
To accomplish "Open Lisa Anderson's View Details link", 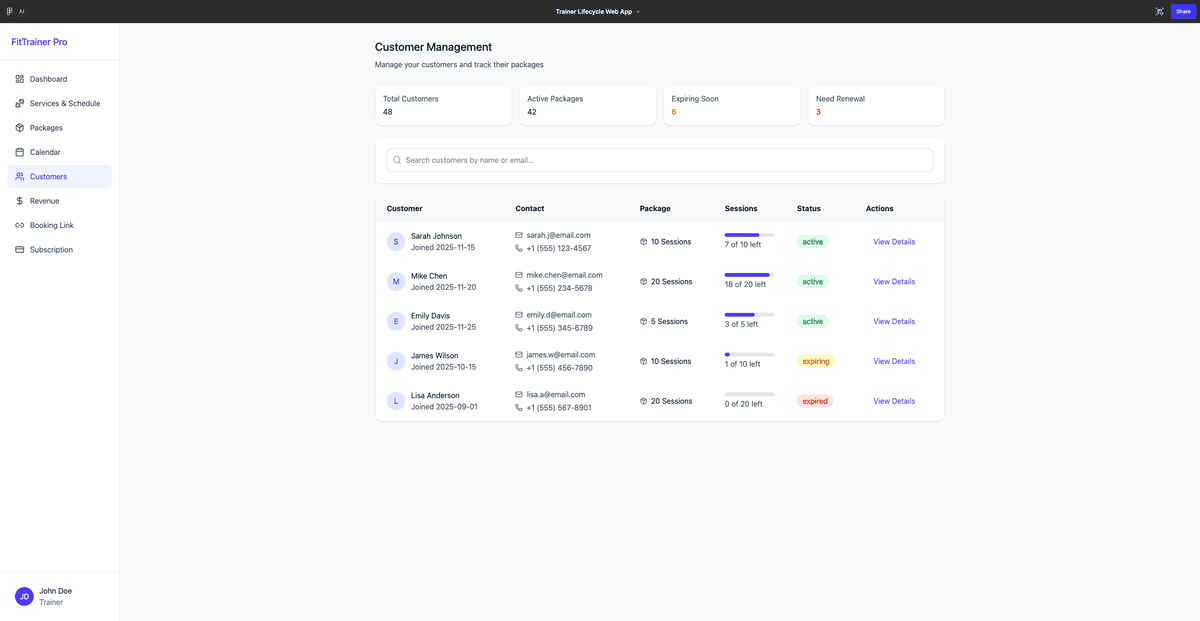I will (x=893, y=401).
